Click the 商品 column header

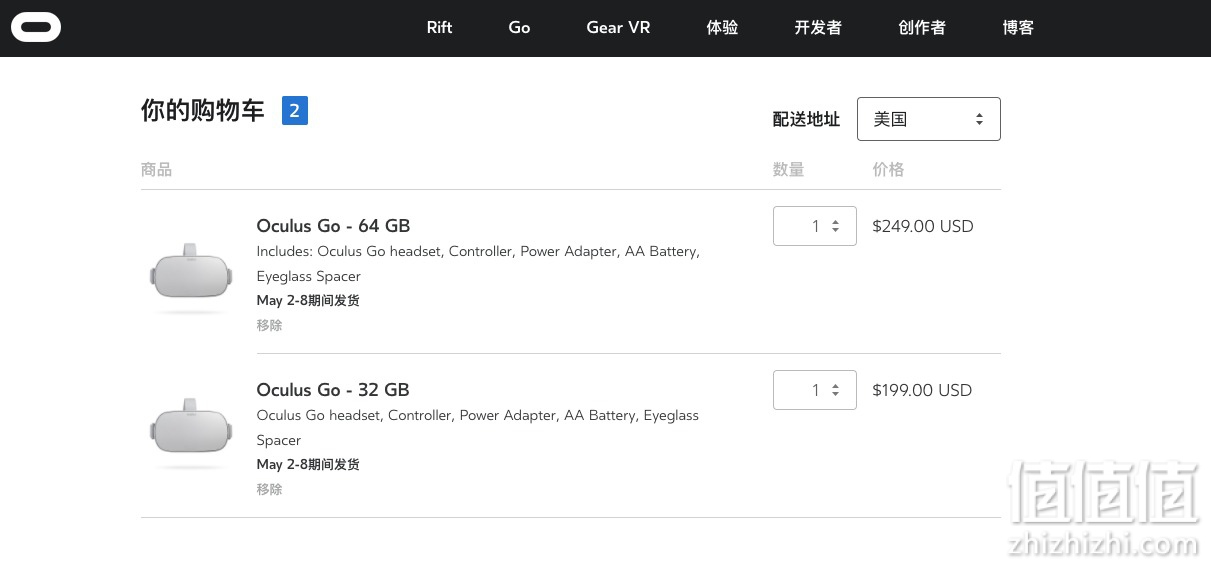pyautogui.click(x=157, y=170)
